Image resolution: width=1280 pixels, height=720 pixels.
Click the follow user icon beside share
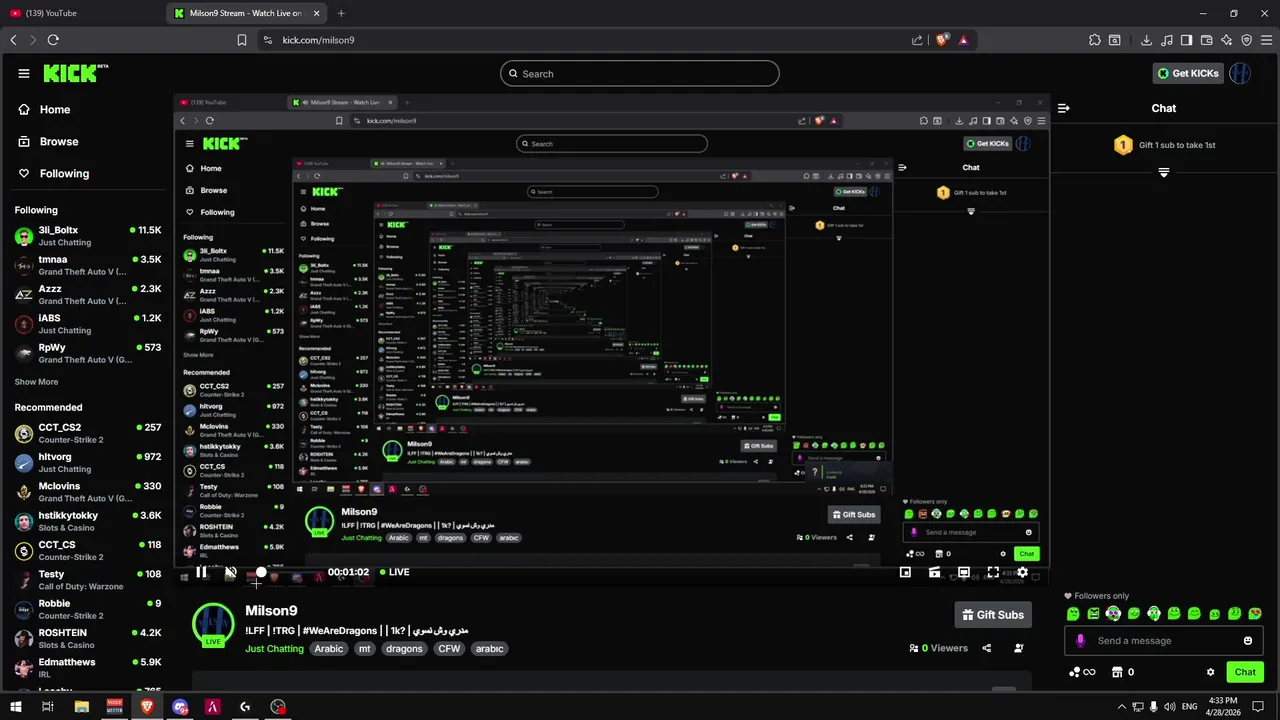point(1019,648)
